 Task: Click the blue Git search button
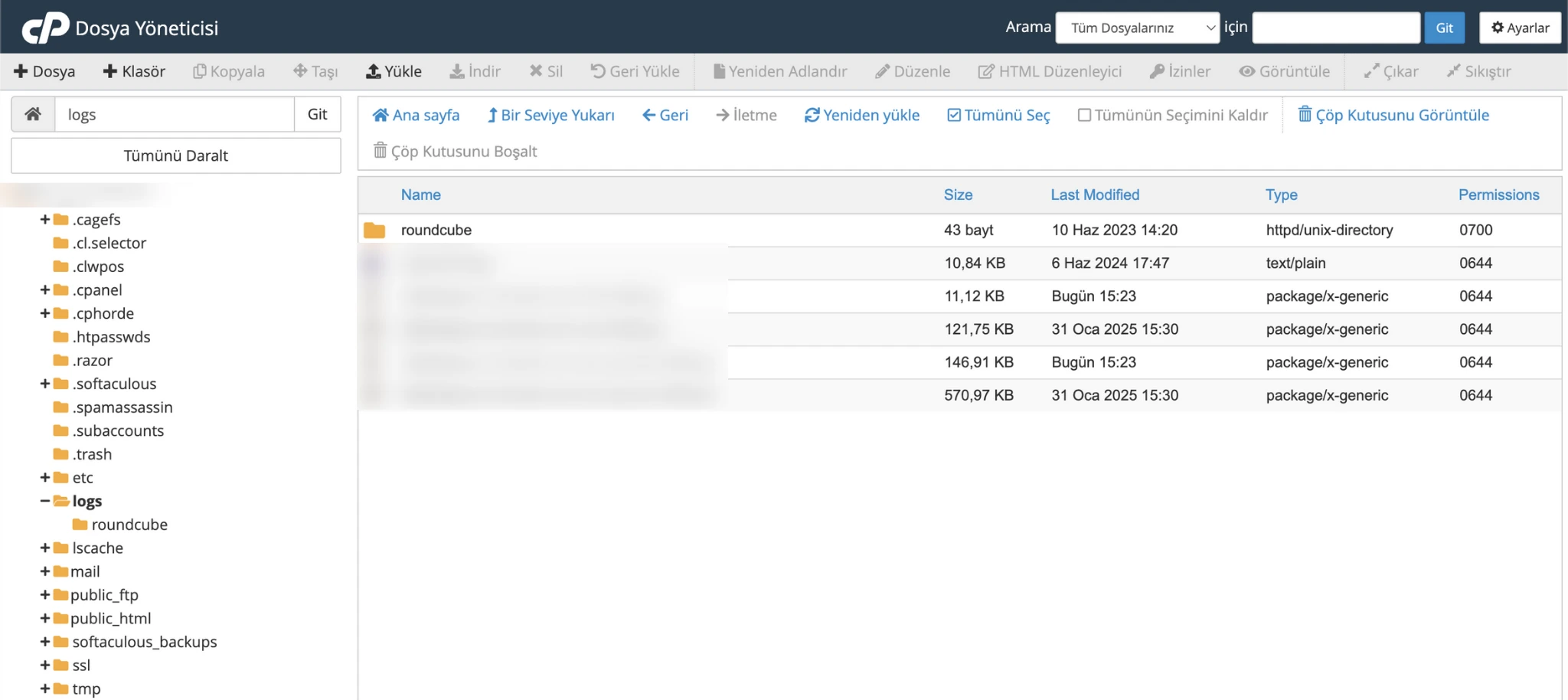1444,28
